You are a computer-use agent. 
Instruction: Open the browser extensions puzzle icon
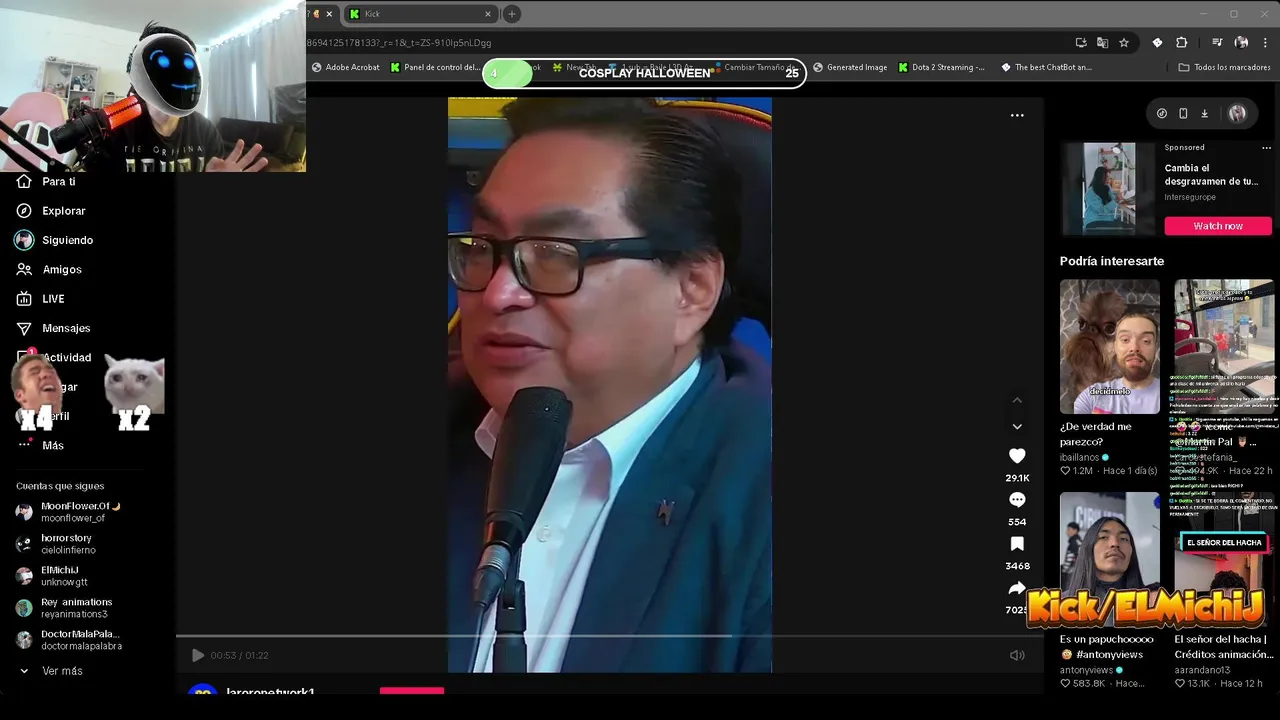point(1182,43)
